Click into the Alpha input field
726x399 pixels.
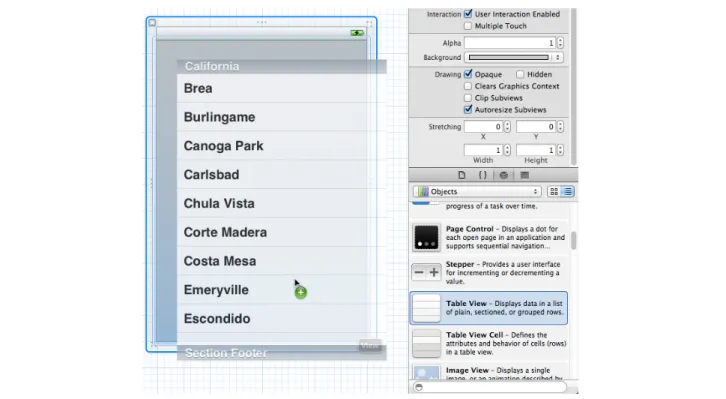(510, 43)
